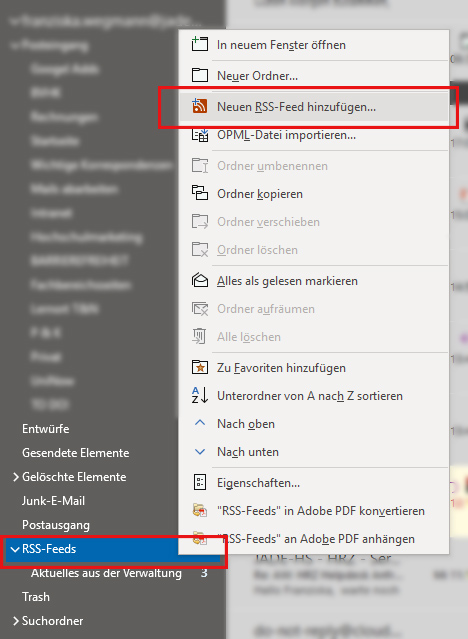Click the open envelope icon for Alles als gelesen markieren
This screenshot has width=468, height=639.
[x=200, y=281]
